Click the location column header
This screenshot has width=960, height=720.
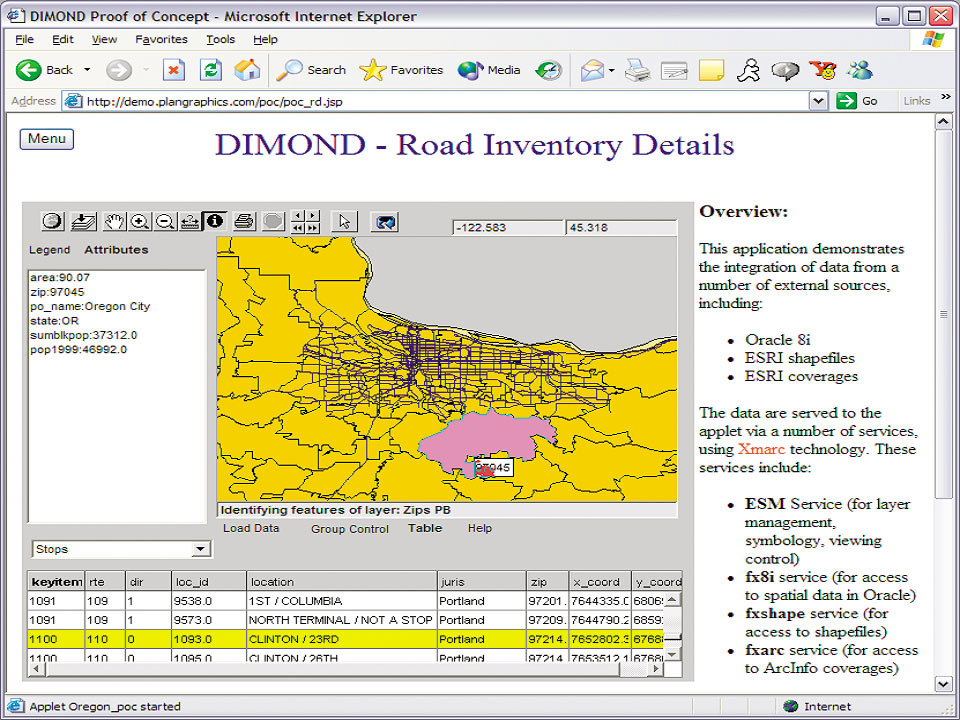(342, 582)
